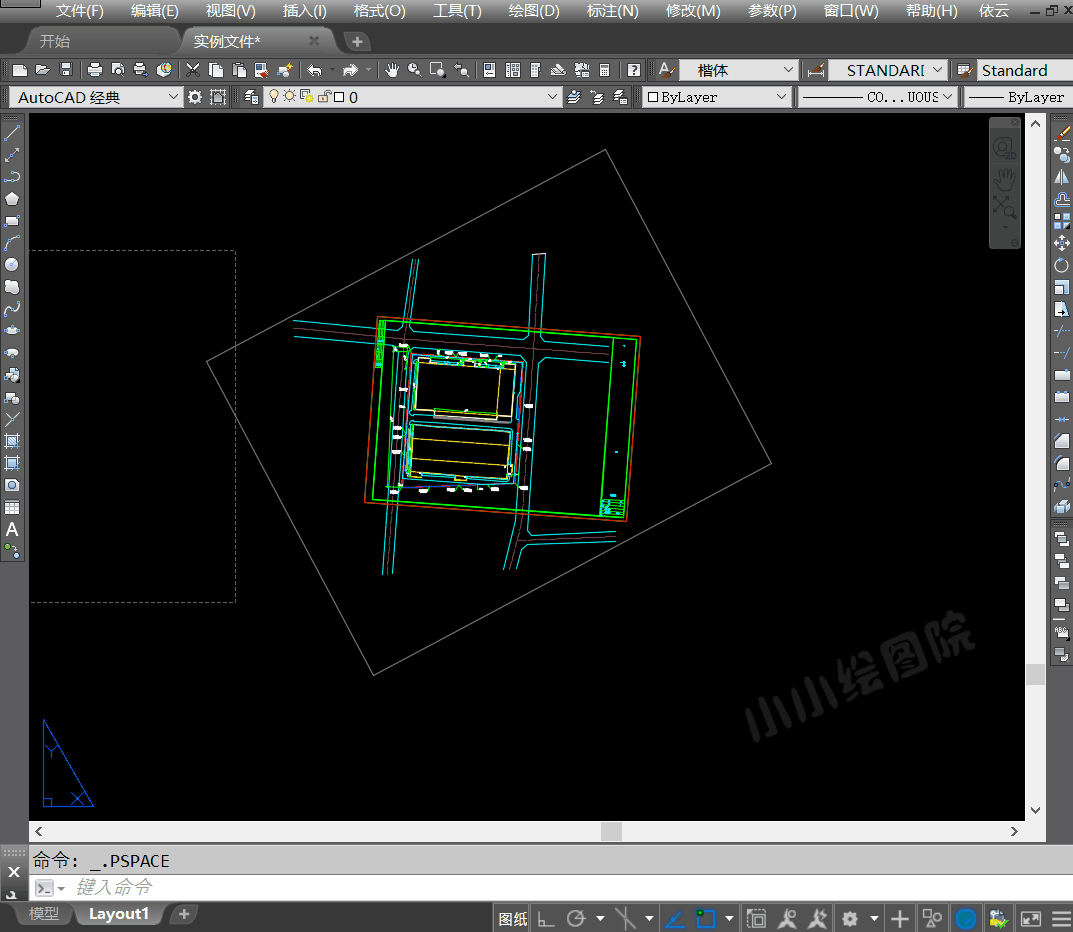Viewport: 1073px width, 932px height.
Task: Select the Rectangle draw tool
Action: pos(12,221)
